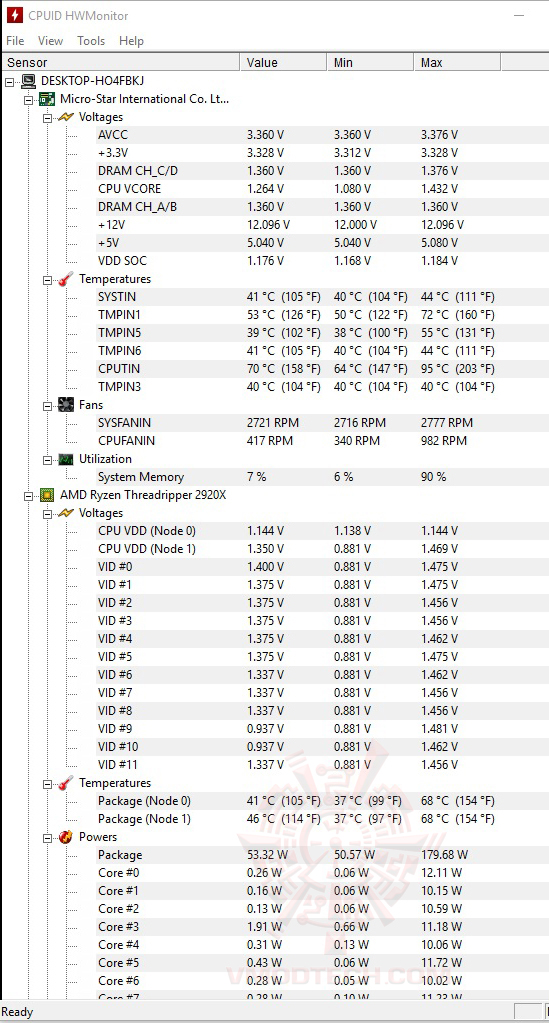The image size is (549, 1023).
Task: Open the View menu
Action: pyautogui.click(x=50, y=40)
